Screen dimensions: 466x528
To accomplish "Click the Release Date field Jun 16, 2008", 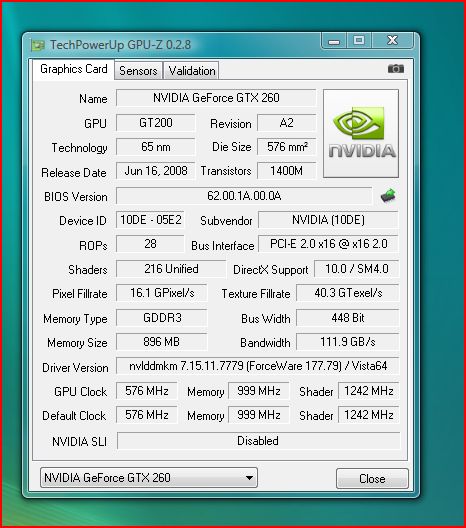I will pos(156,171).
